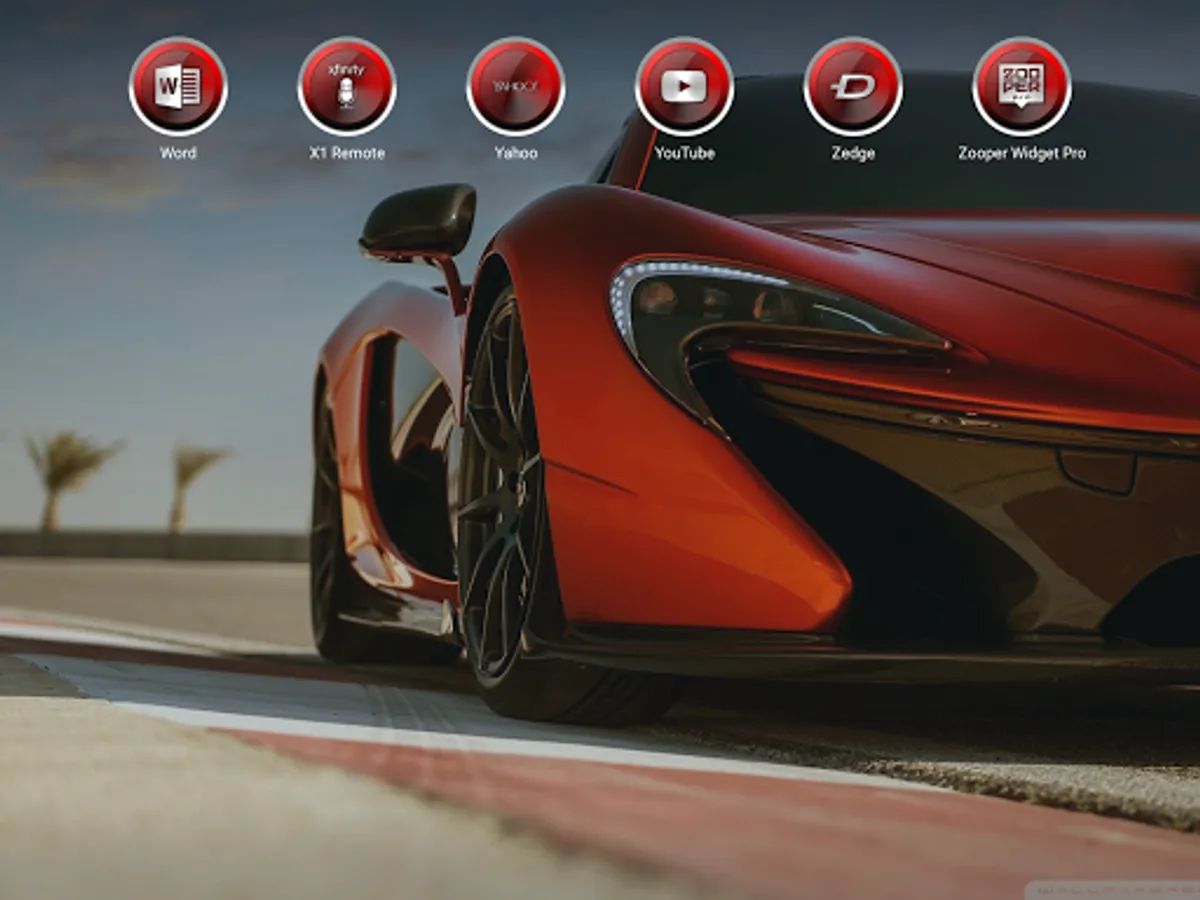Launch the X1 Remote microphone icon
Image resolution: width=1200 pixels, height=900 pixels.
click(x=347, y=87)
